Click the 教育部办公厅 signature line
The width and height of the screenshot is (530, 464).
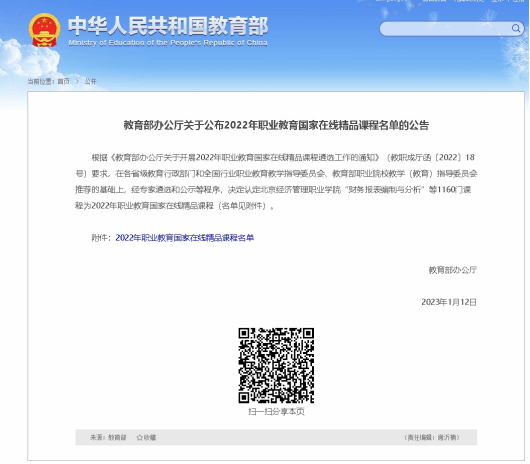453,270
